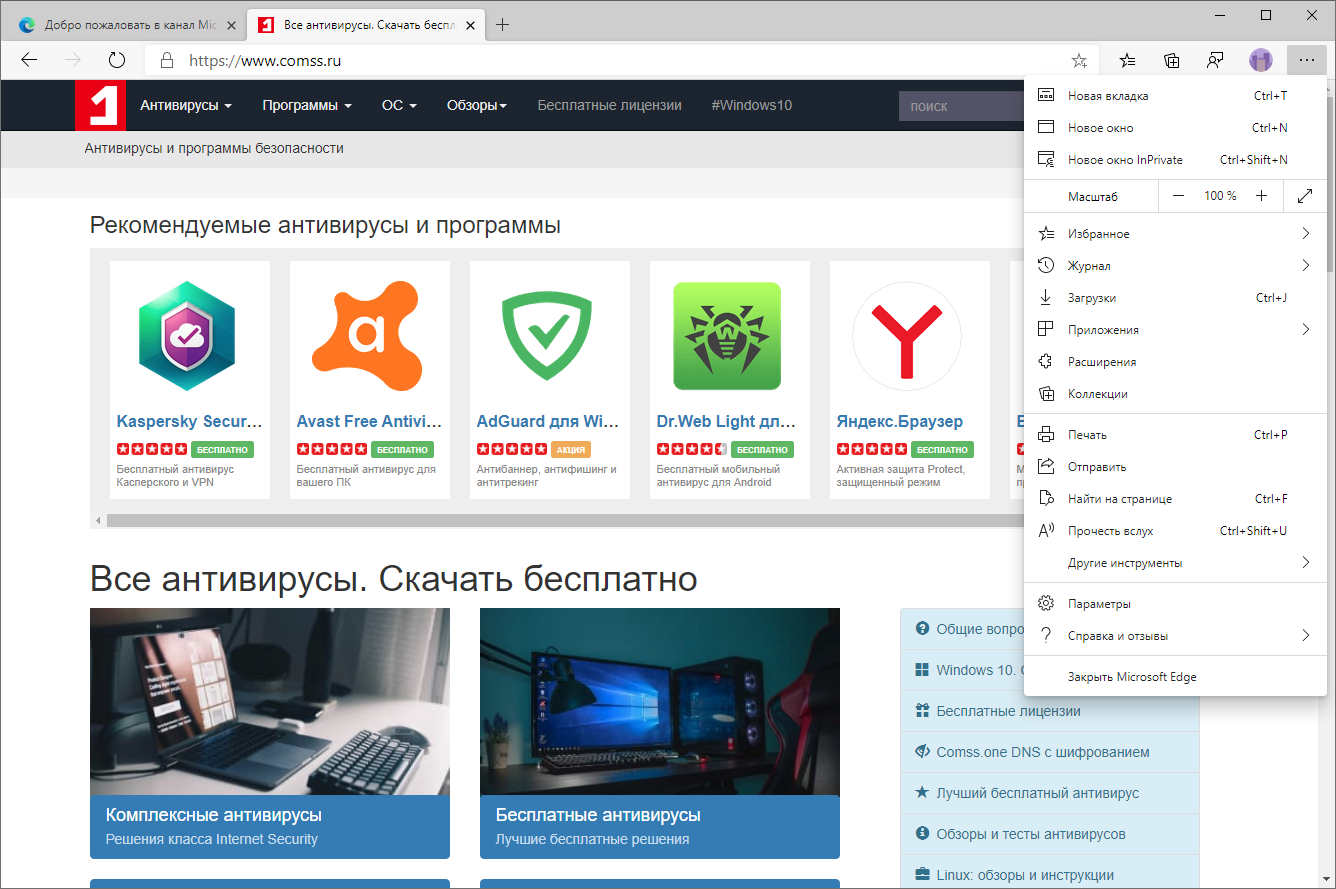Open the '#Windows10' nav link
This screenshot has height=889, width=1336.
click(751, 105)
